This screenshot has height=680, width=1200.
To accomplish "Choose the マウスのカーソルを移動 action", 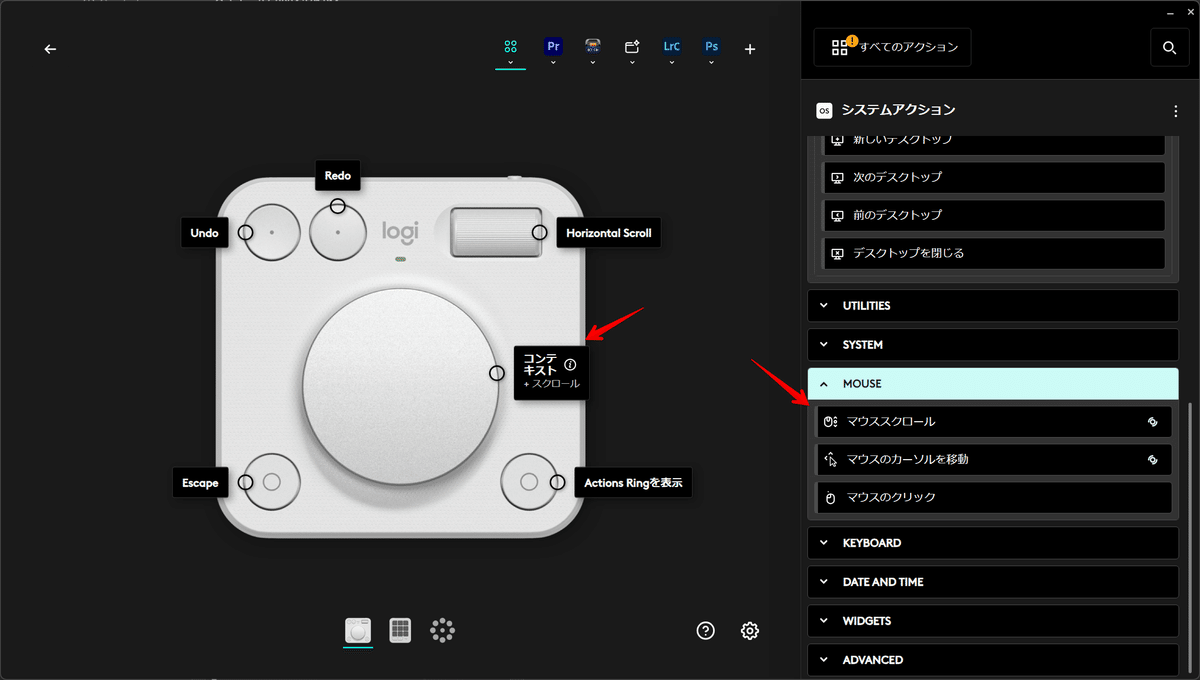I will coord(994,460).
